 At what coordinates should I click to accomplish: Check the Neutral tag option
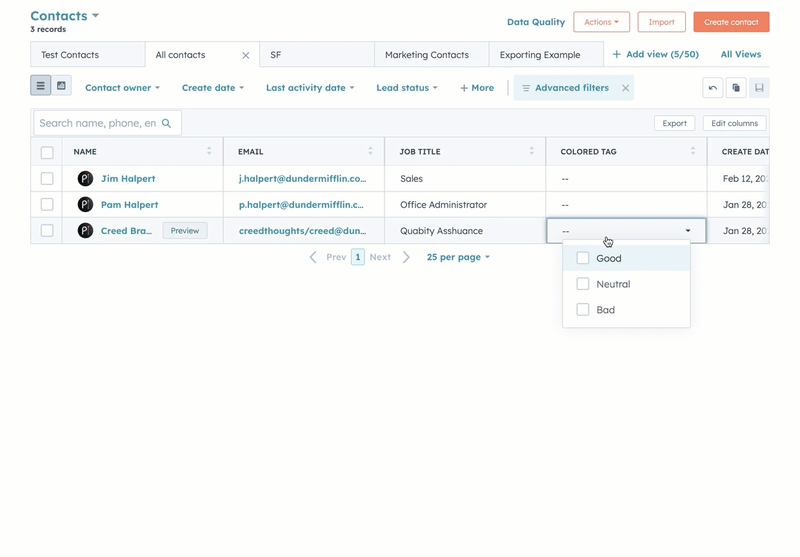[x=583, y=284]
